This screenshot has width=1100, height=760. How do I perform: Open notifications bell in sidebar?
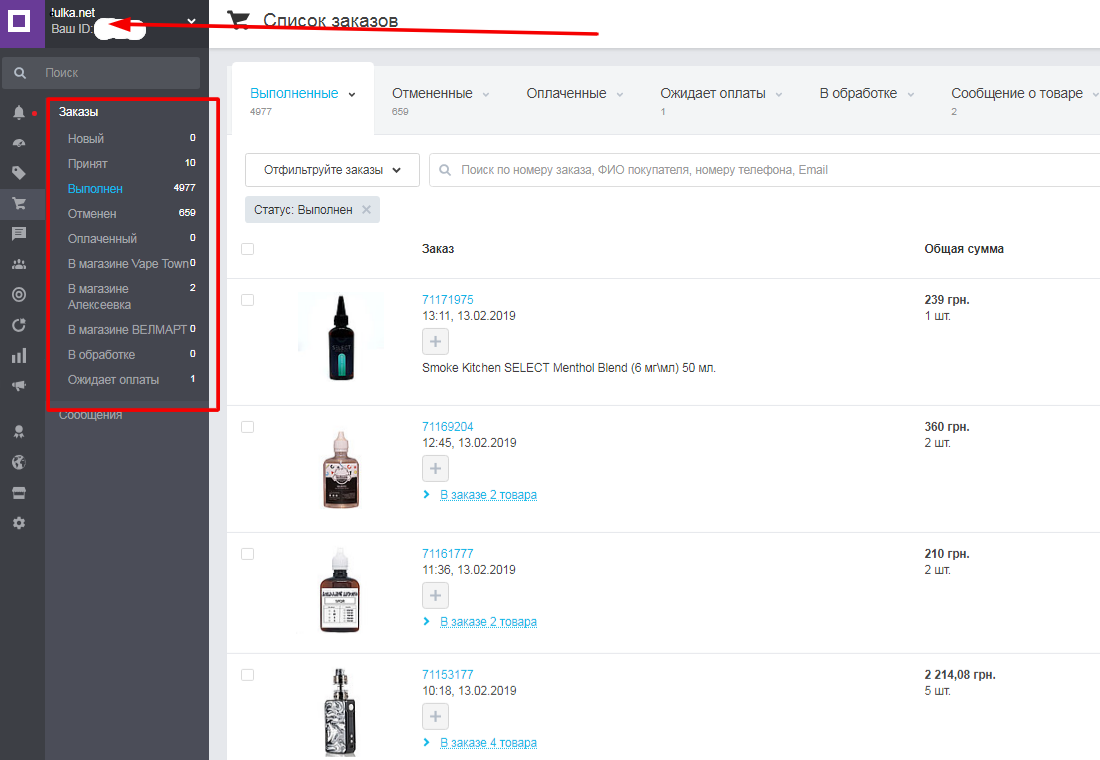[19, 112]
